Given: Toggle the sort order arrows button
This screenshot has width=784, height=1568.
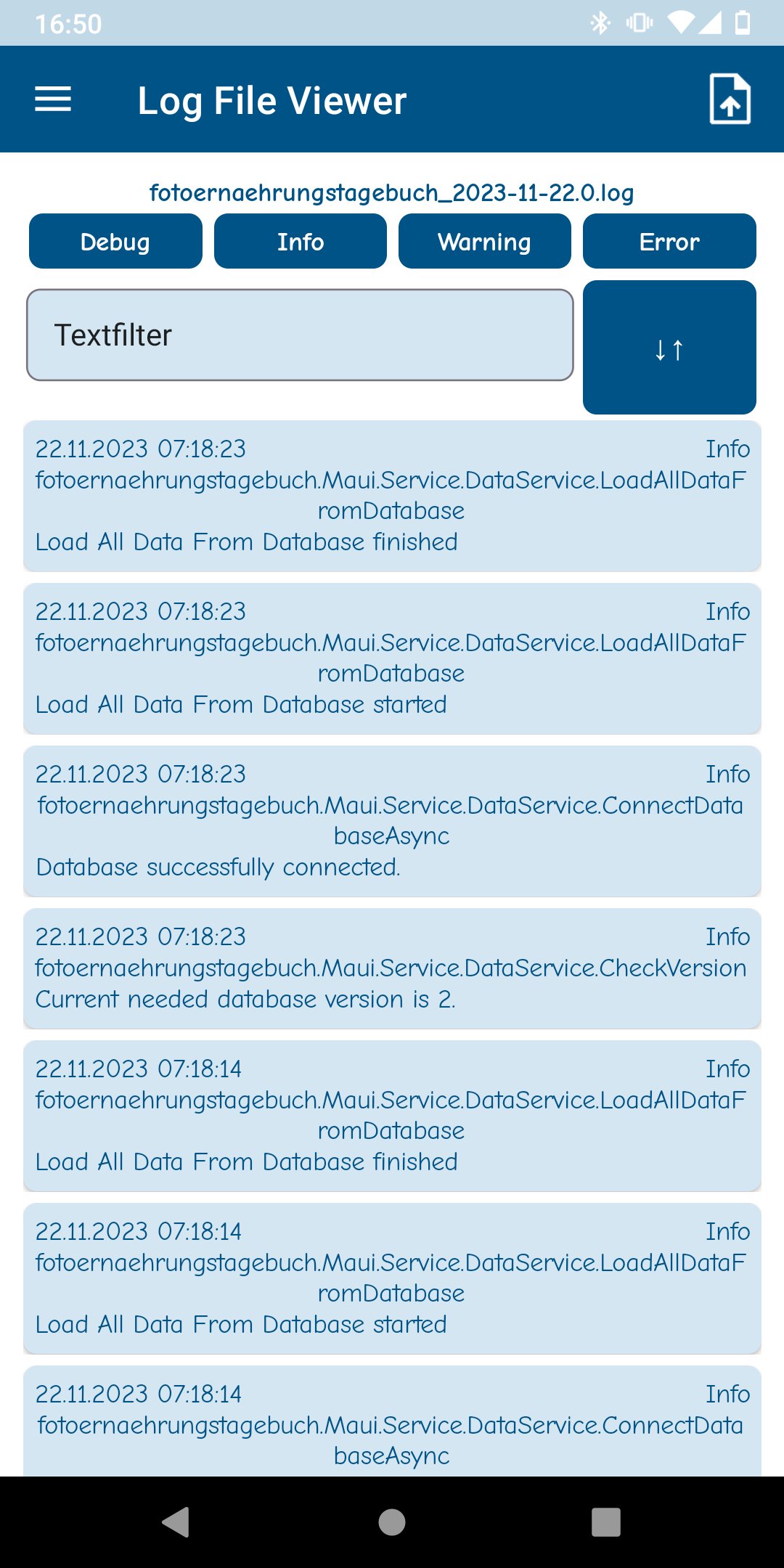Looking at the screenshot, I should point(669,348).
